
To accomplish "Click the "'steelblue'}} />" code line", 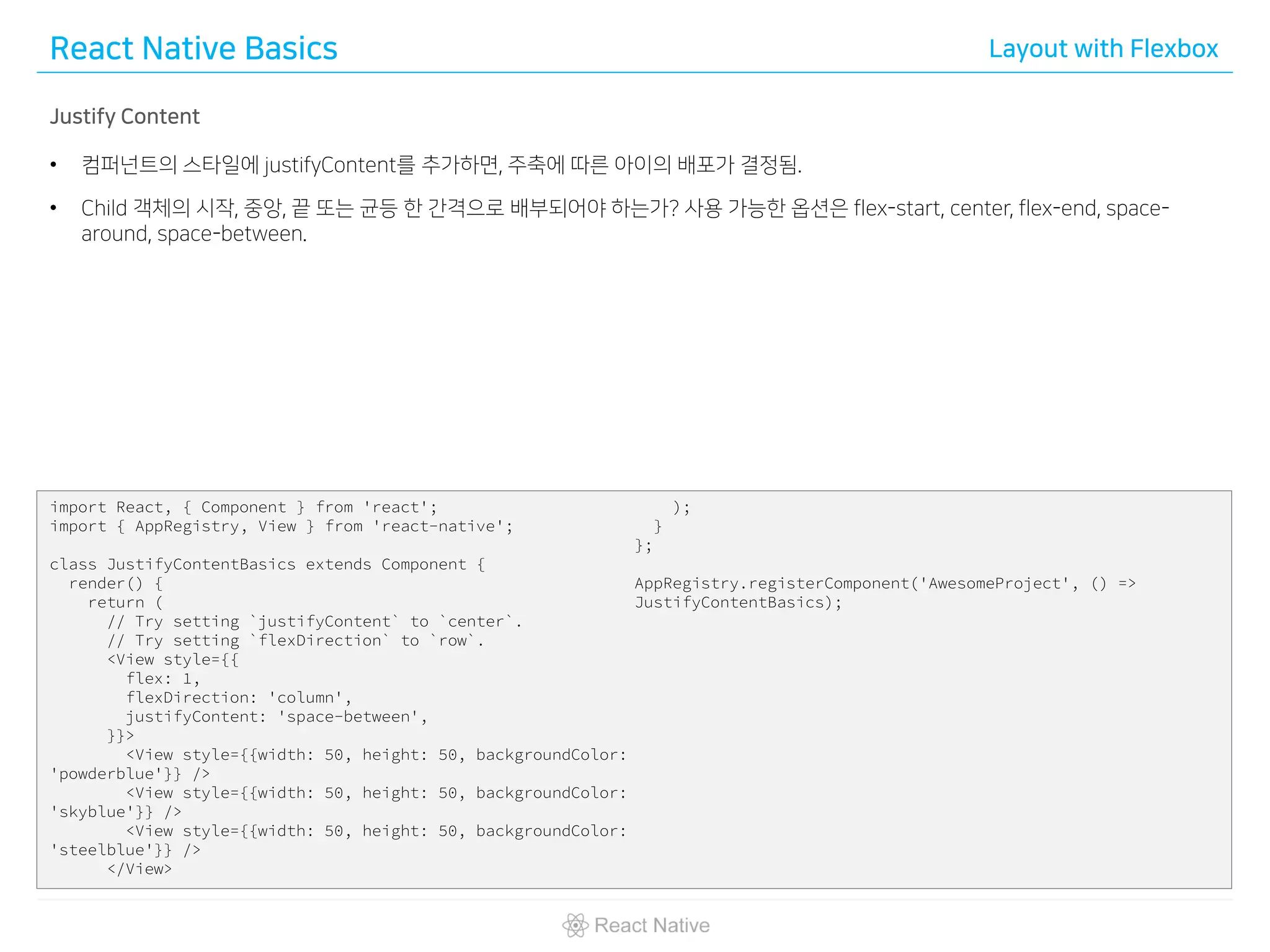I will click(x=125, y=850).
